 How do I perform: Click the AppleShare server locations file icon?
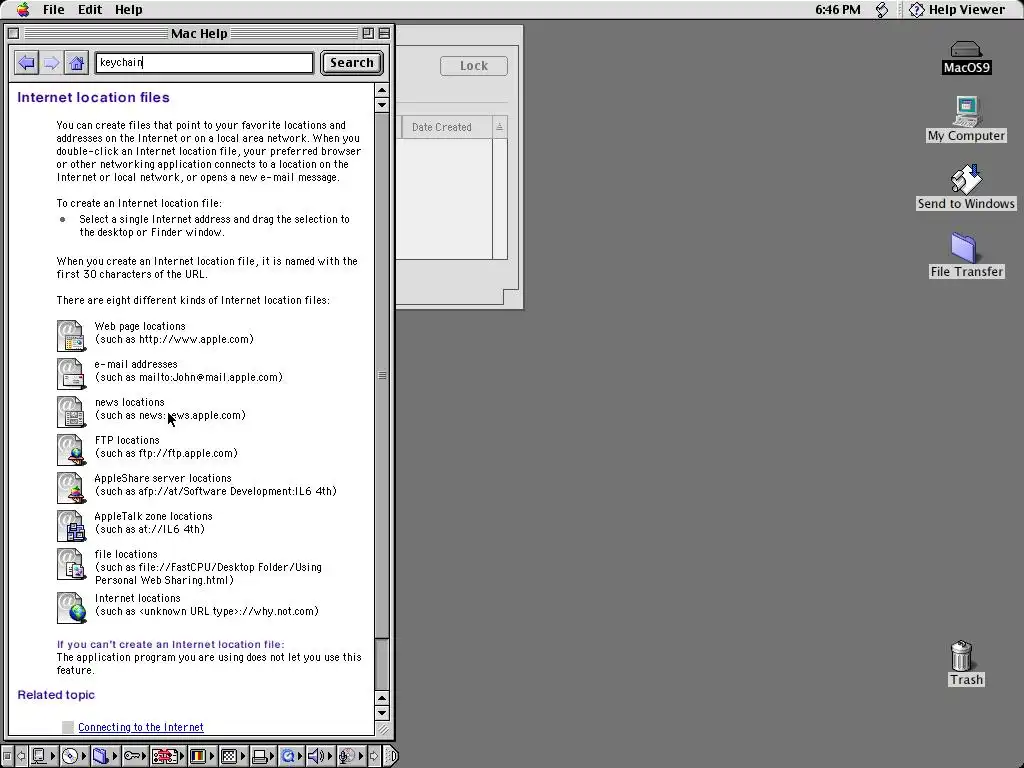(71, 487)
